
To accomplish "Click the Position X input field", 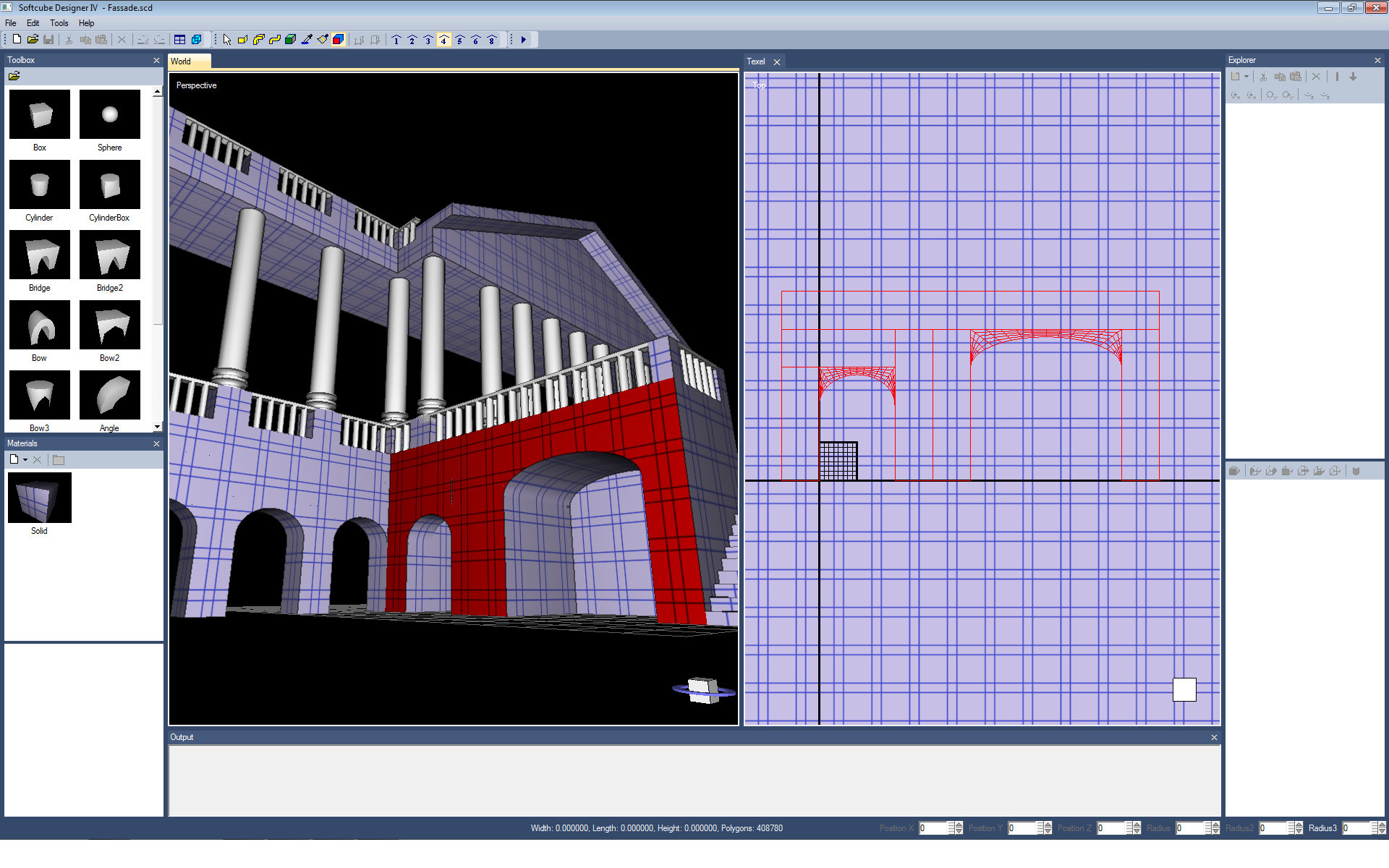I will tap(933, 828).
